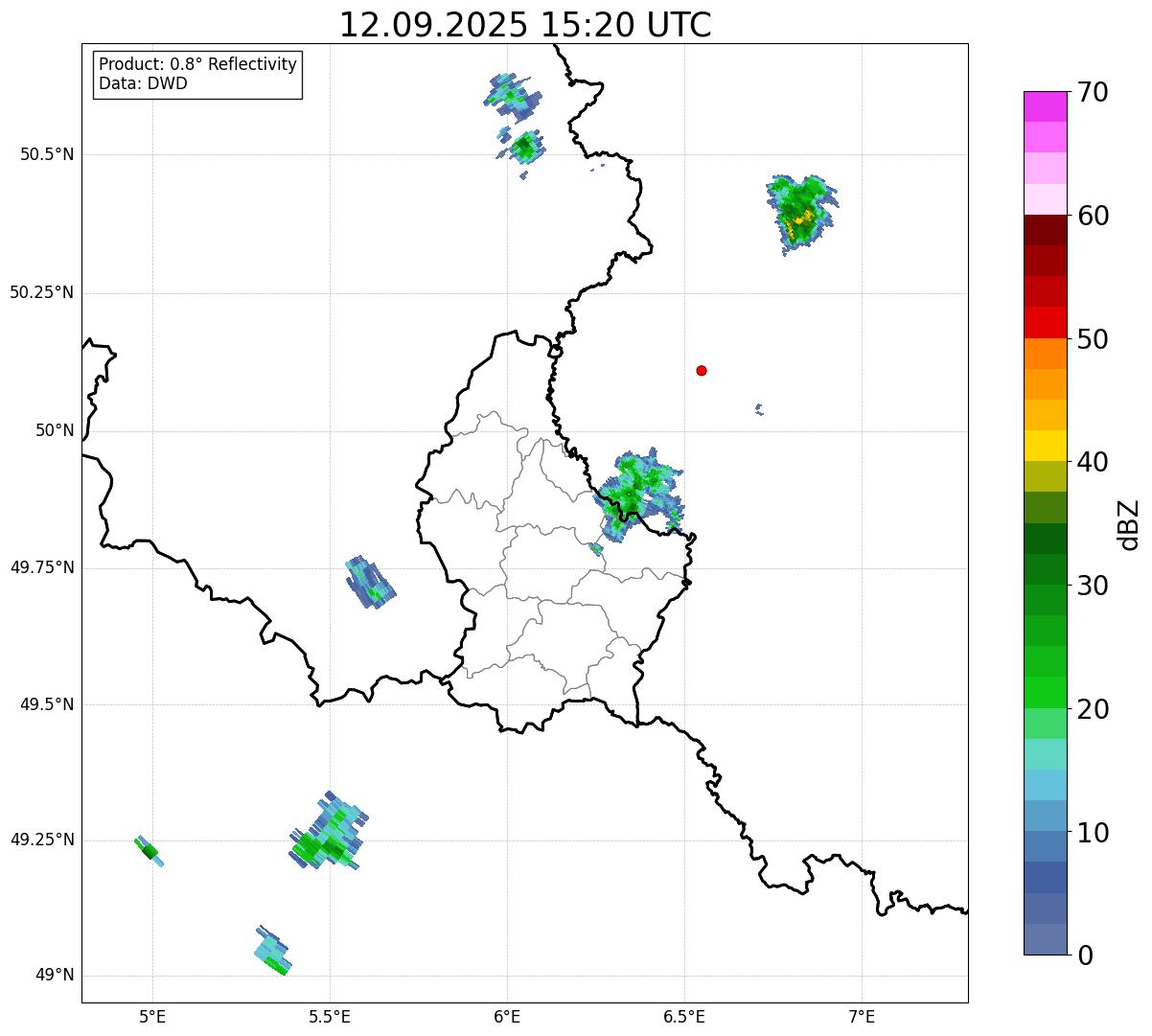Click the tiny echo speck near 6.7°E 50.05°N
1152x1036 pixels.
tap(759, 409)
